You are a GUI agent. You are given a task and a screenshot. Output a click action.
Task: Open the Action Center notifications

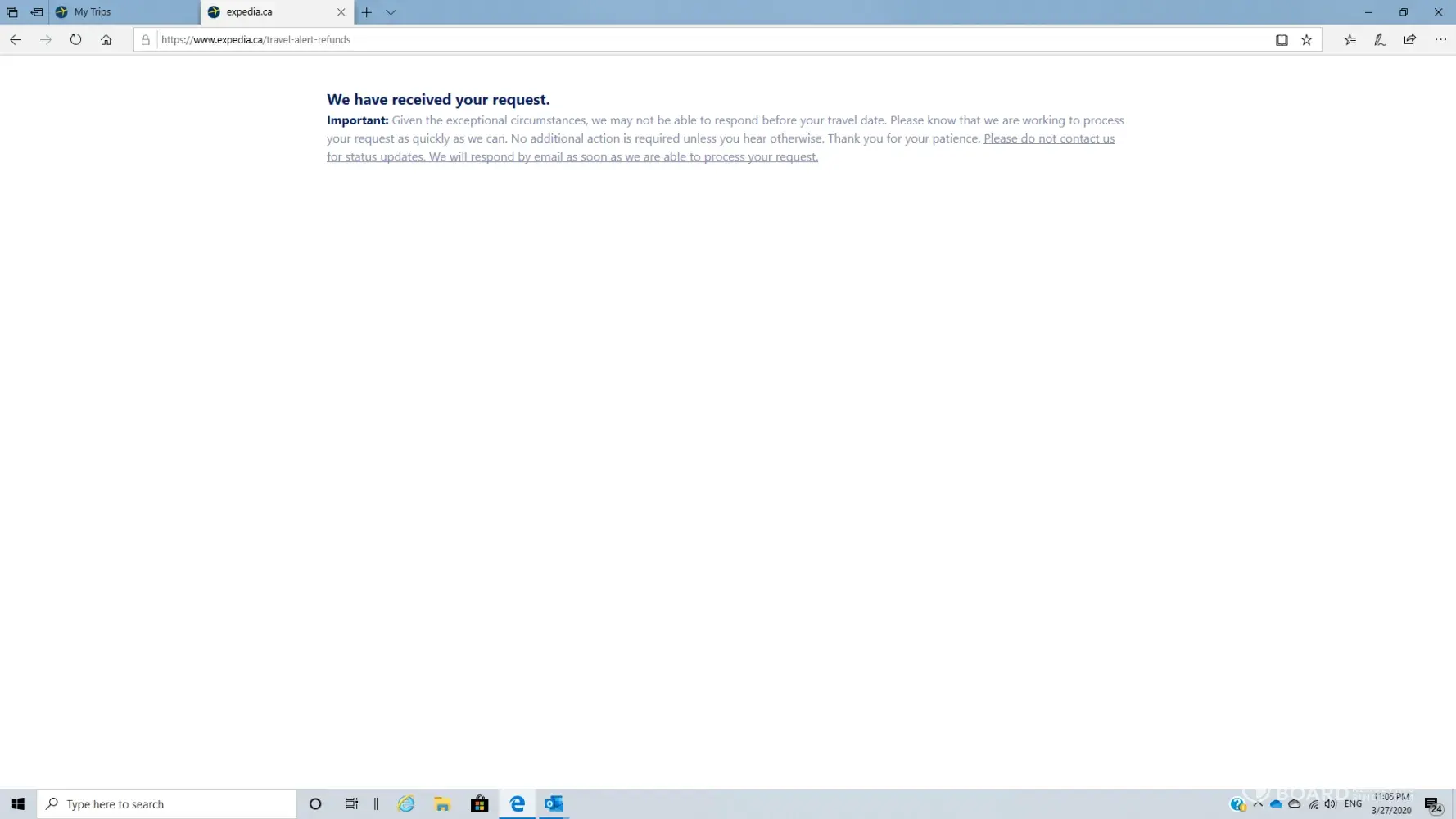click(x=1433, y=804)
